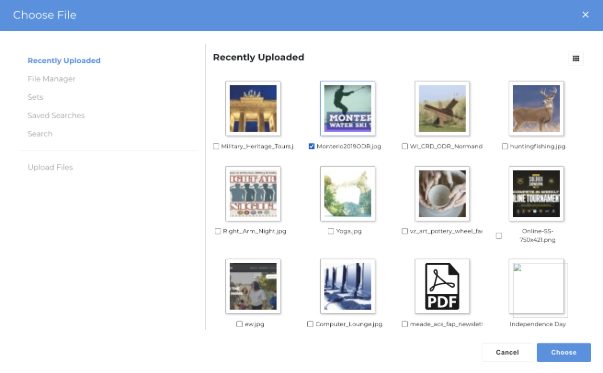Uncheck the Monterio2019ODR.jpg checkbox
Viewport: 603px width, 373px height.
click(x=311, y=146)
